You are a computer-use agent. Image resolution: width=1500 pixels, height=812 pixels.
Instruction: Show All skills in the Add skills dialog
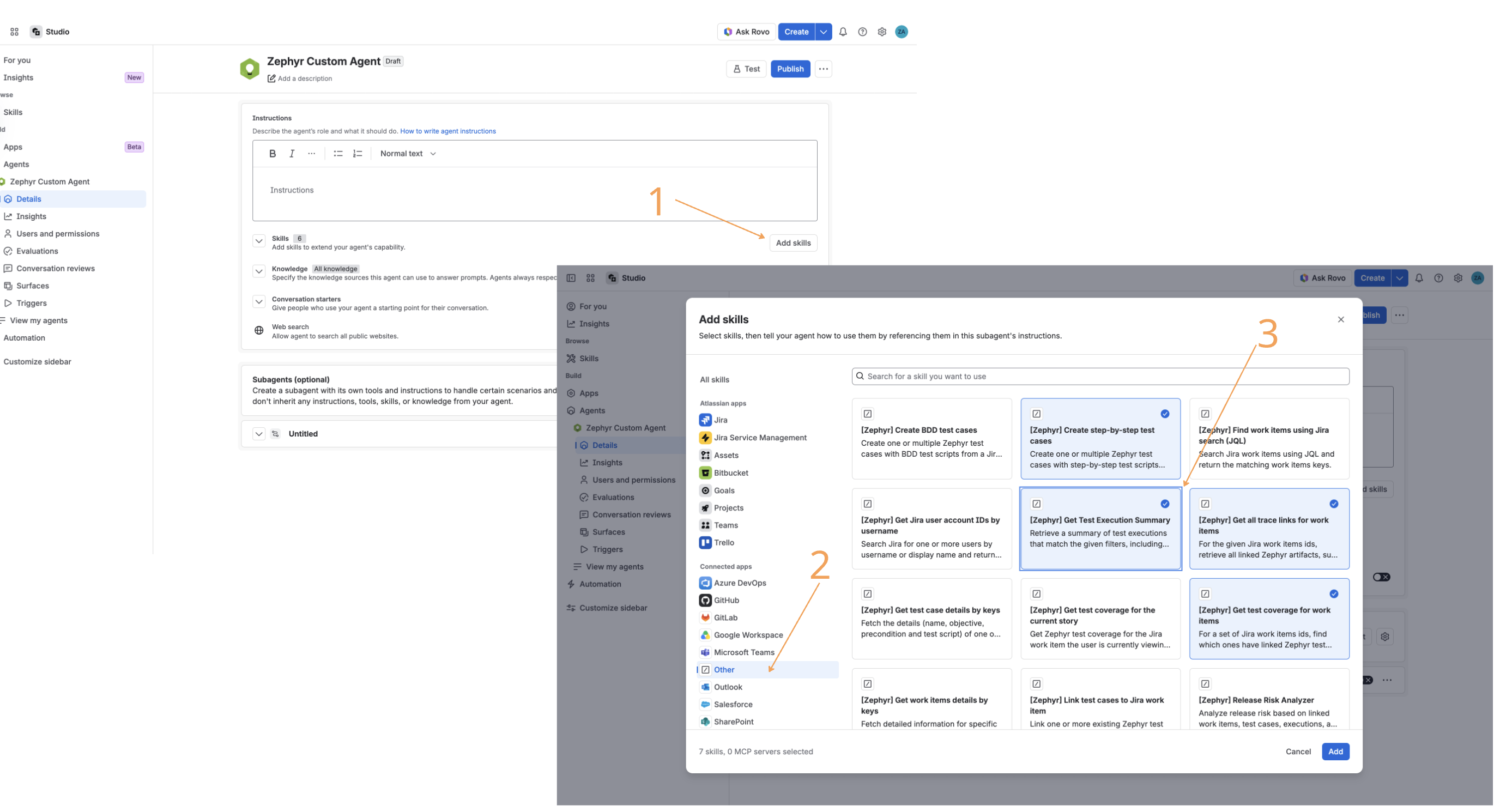tap(714, 380)
